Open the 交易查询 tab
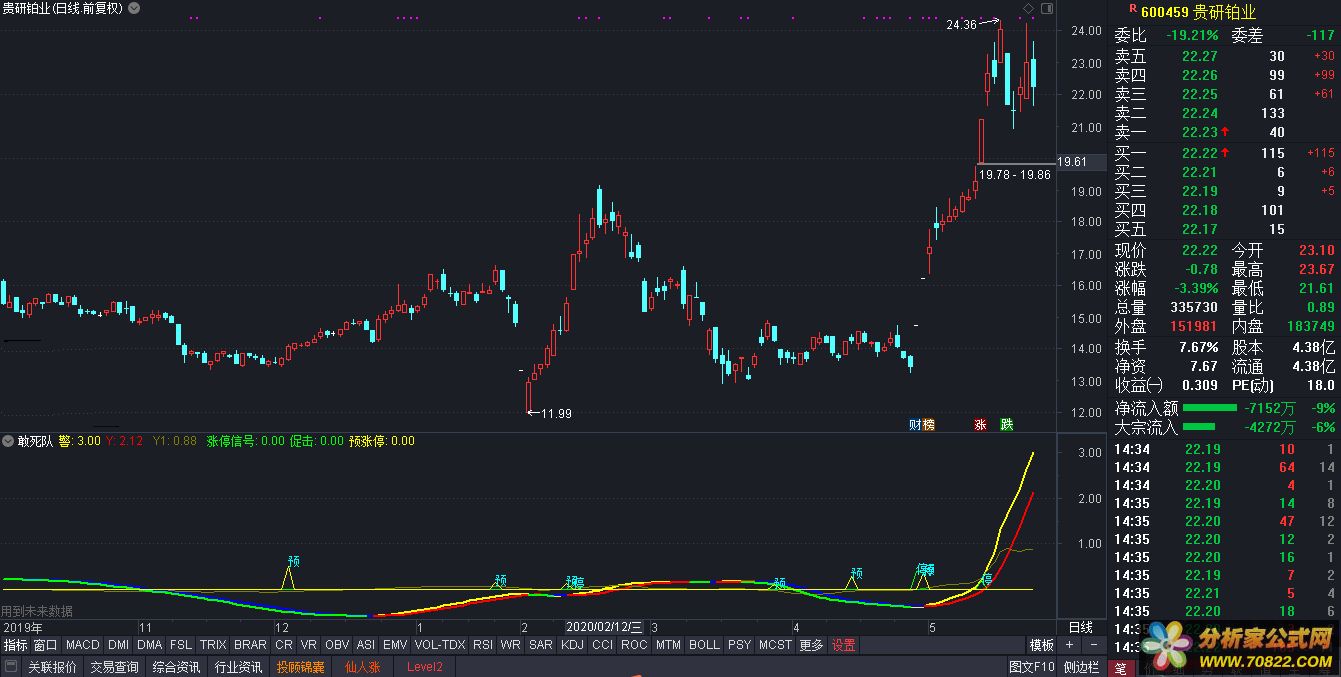Viewport: 1341px width, 677px height. click(114, 667)
